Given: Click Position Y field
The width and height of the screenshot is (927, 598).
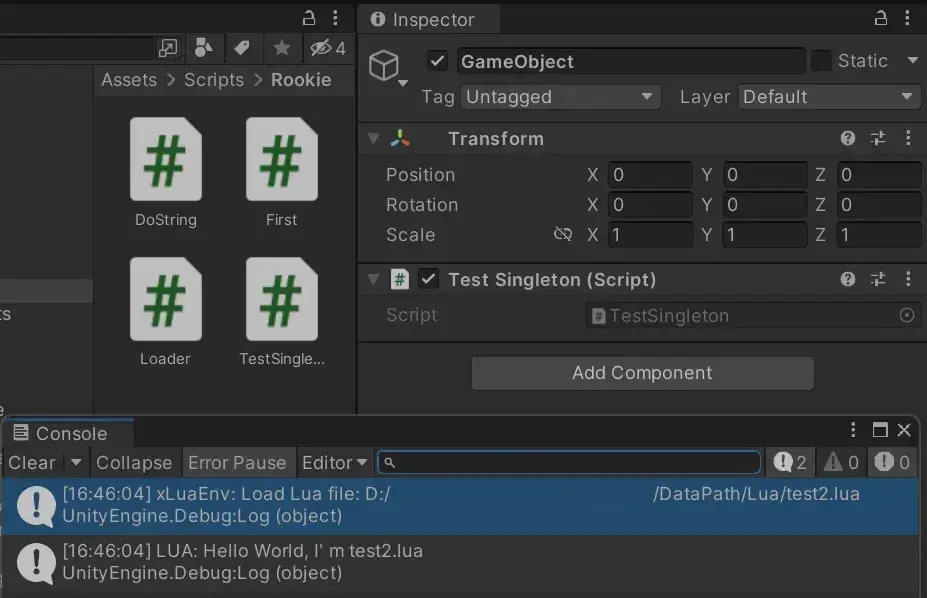Looking at the screenshot, I should (x=765, y=175).
